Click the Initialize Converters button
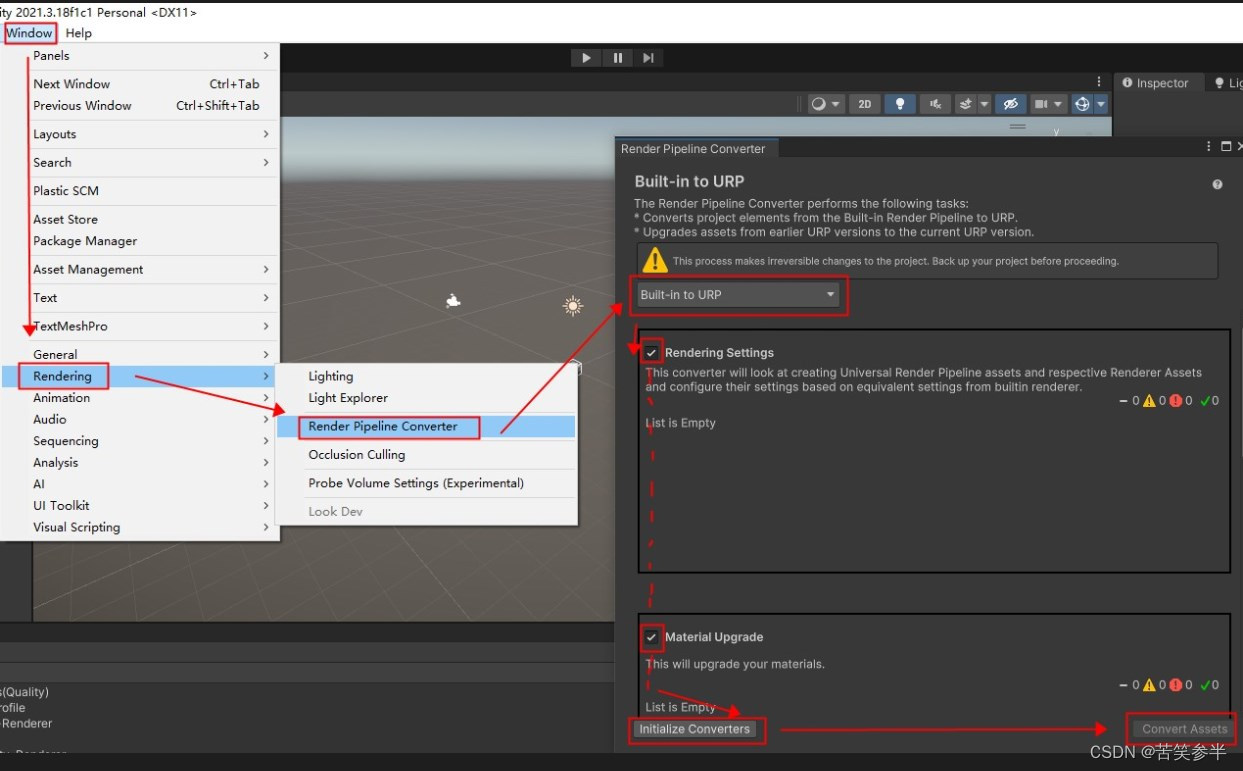This screenshot has width=1243, height=771. click(x=696, y=729)
